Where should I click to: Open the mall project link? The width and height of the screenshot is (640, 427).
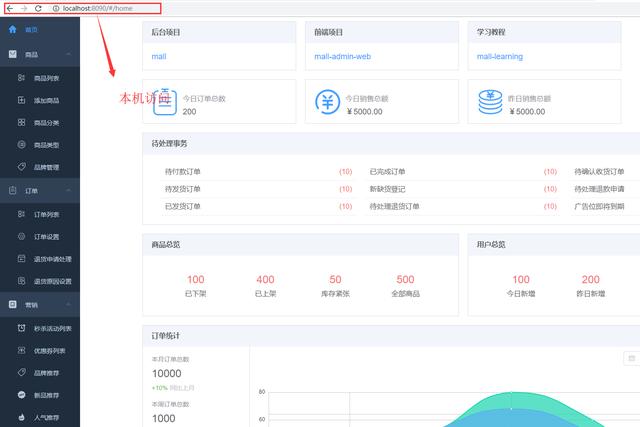159,56
